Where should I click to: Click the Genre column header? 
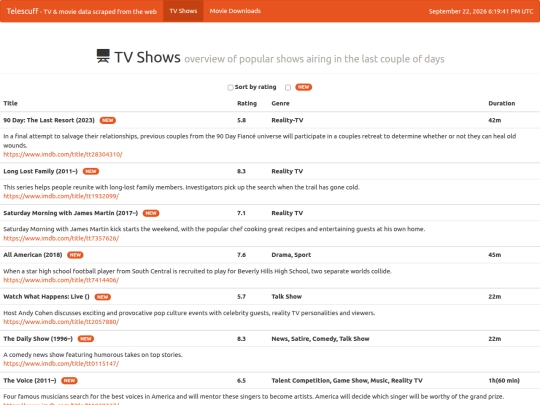pyautogui.click(x=280, y=103)
